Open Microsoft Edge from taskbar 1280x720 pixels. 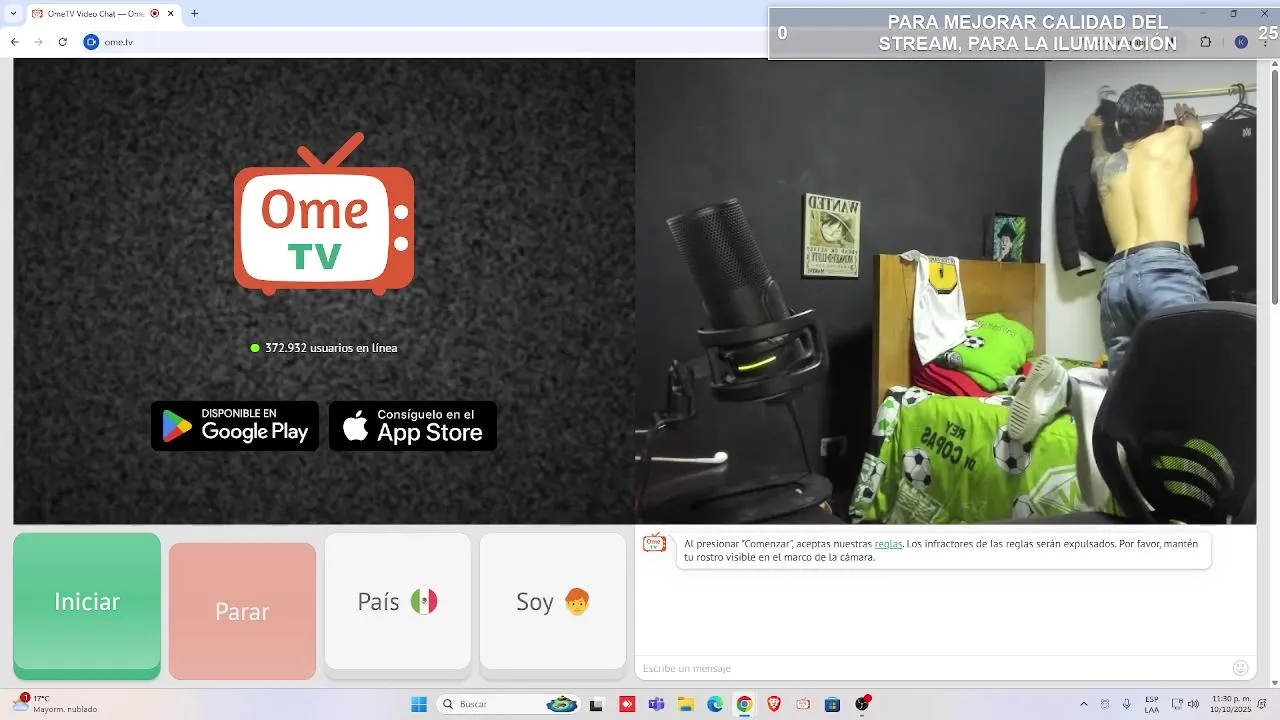point(715,704)
